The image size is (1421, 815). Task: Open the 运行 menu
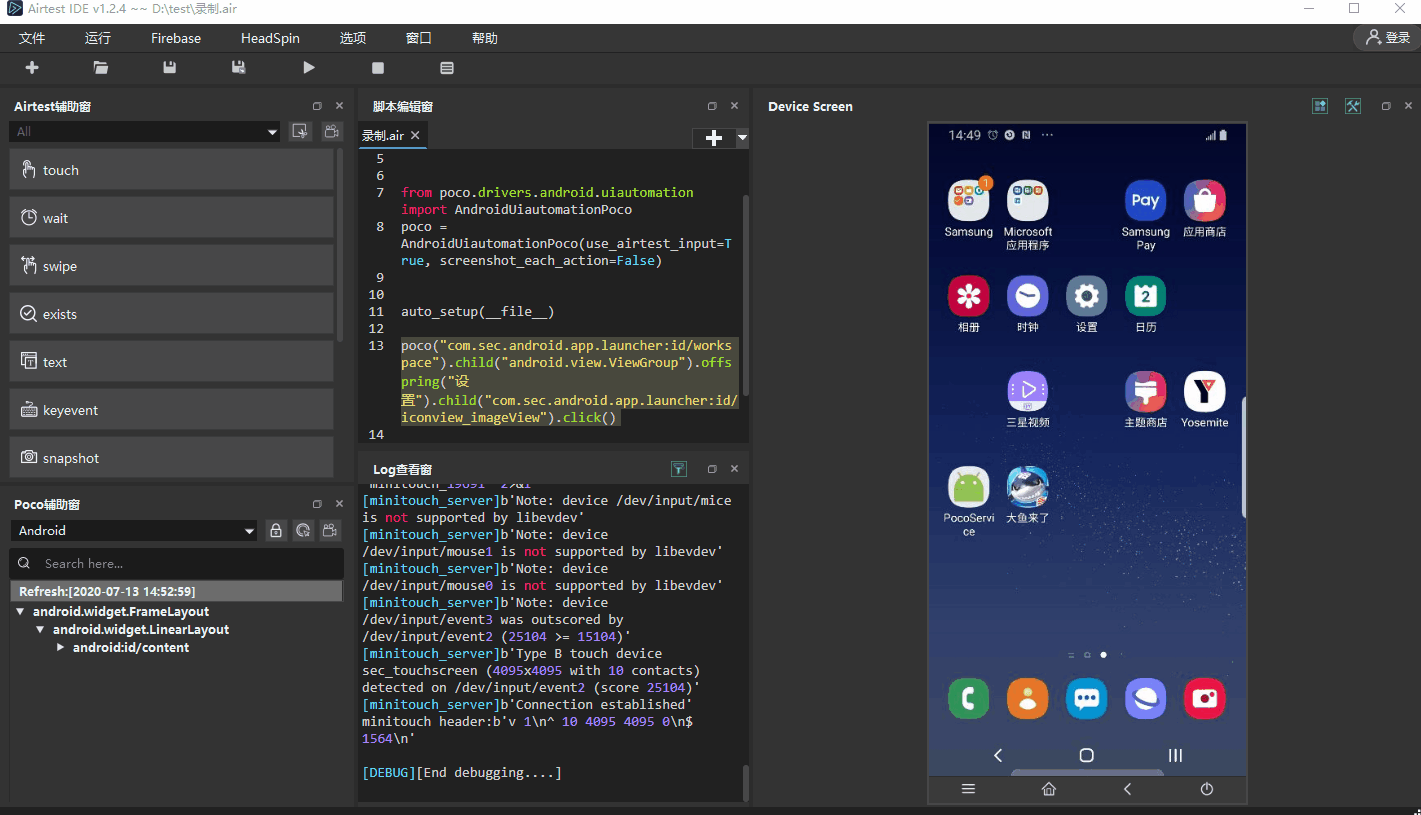[x=98, y=38]
